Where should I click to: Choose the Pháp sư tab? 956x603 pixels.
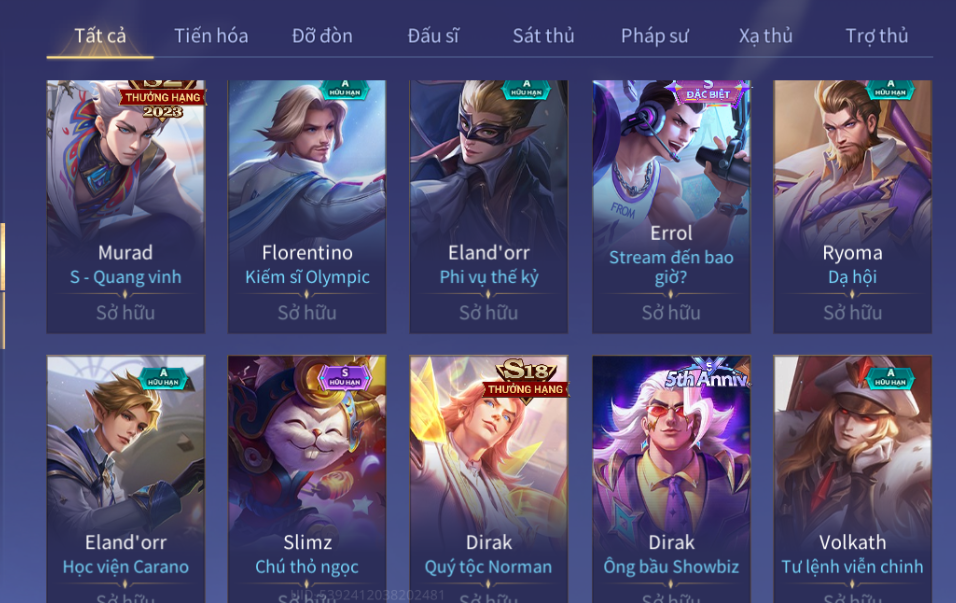(654, 37)
